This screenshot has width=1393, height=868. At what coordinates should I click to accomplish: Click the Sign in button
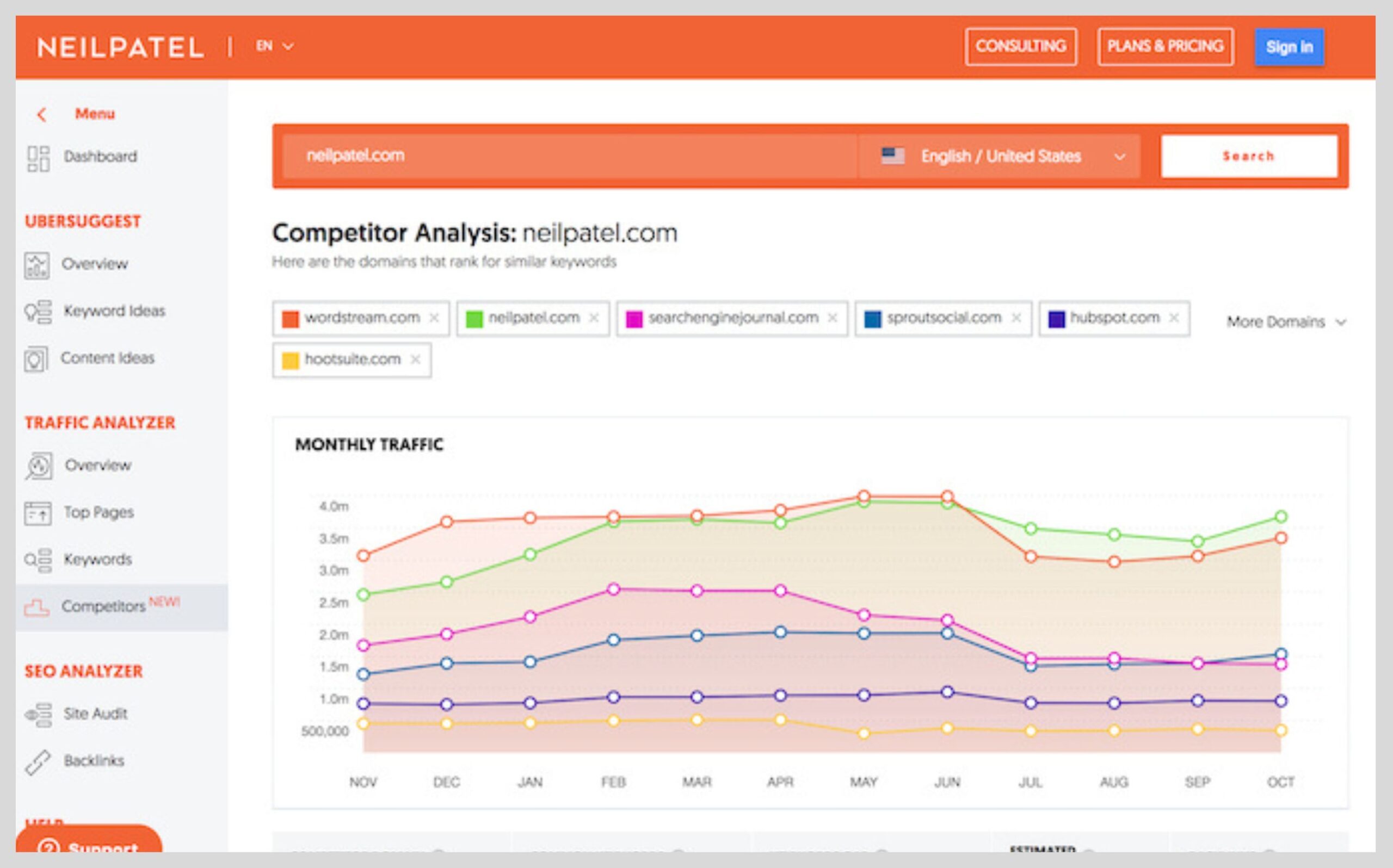click(x=1289, y=47)
